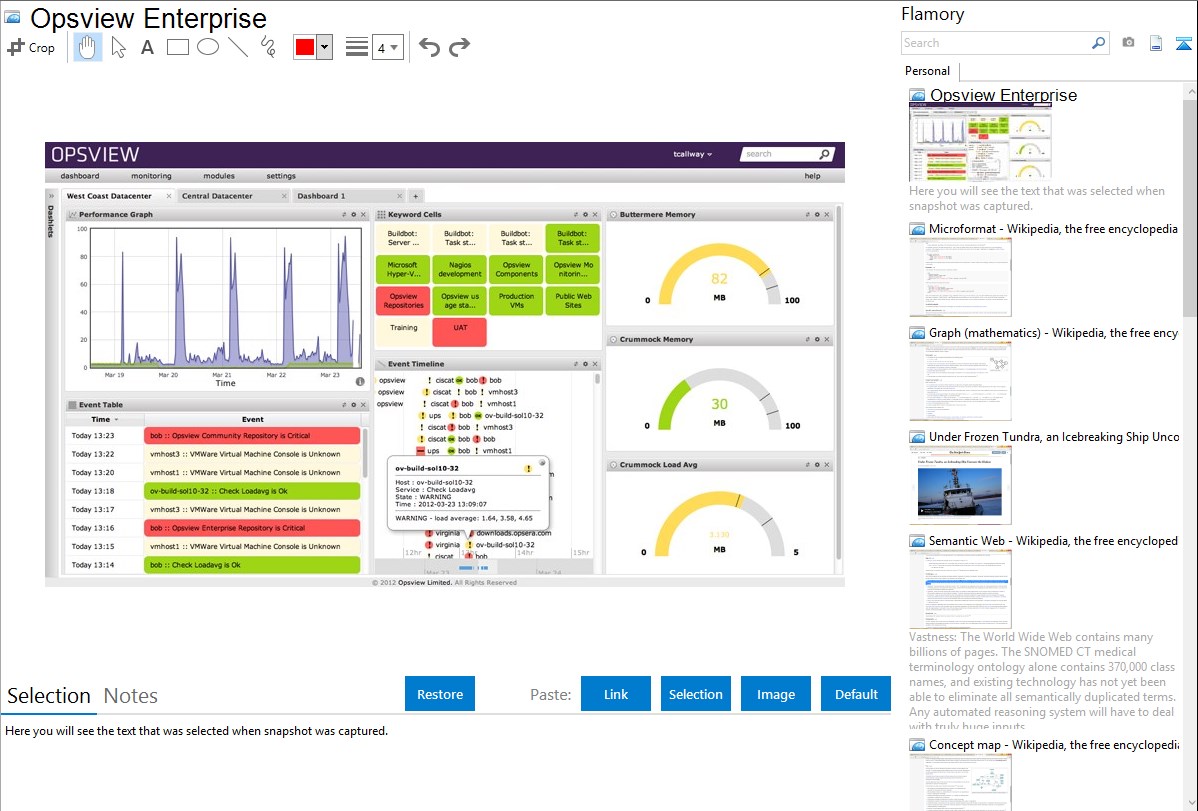Click Production VMs keyword cell
This screenshot has height=811, width=1198.
click(516, 300)
